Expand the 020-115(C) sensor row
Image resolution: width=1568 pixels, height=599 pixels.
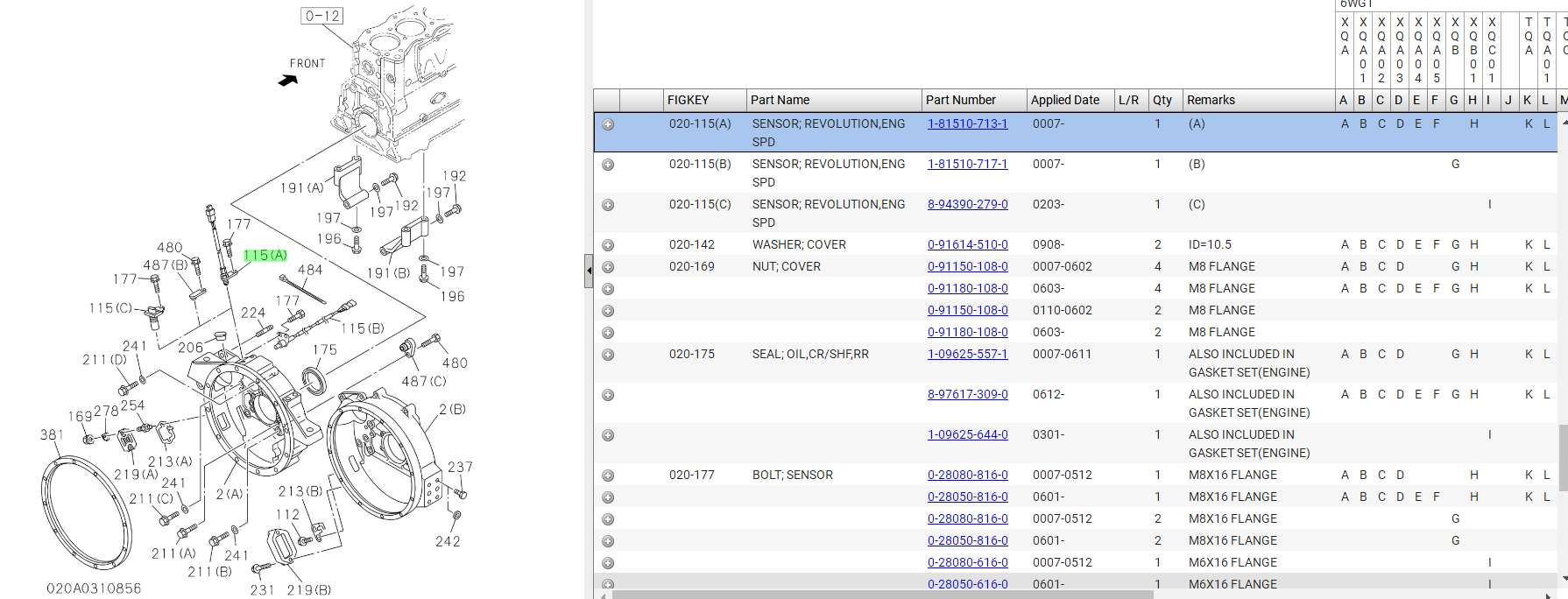point(608,205)
